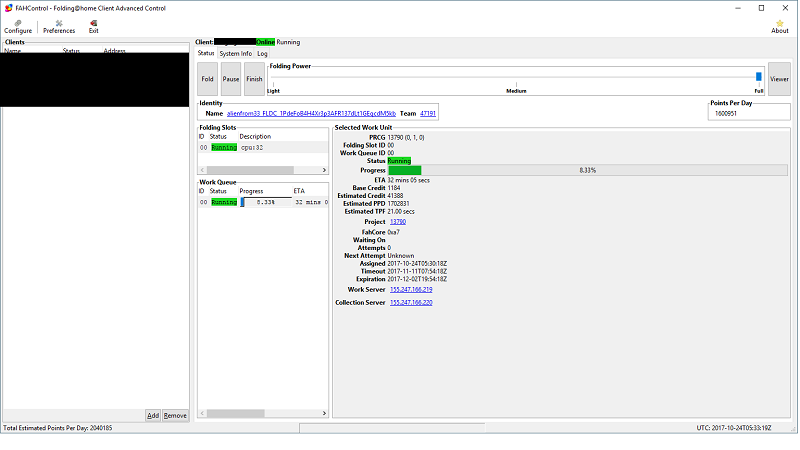Switch to the Status tab
This screenshot has height=450, width=800.
point(206,53)
